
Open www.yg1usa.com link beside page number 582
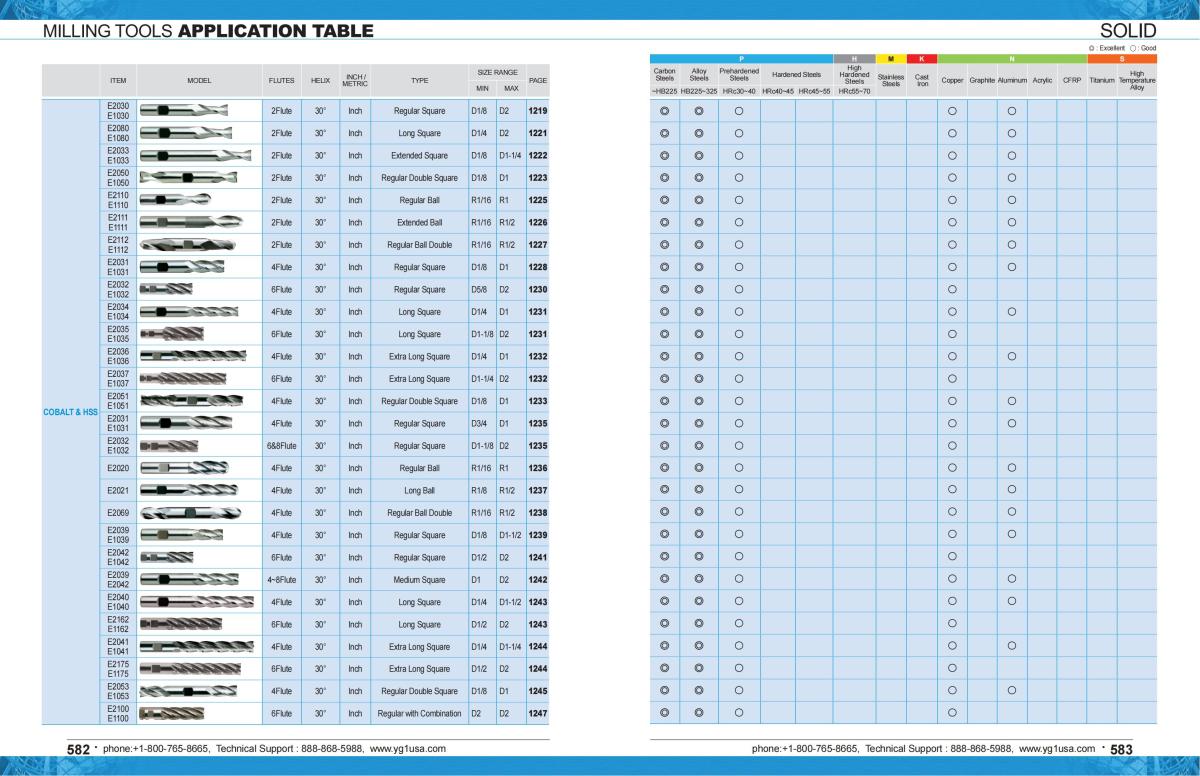click(407, 748)
